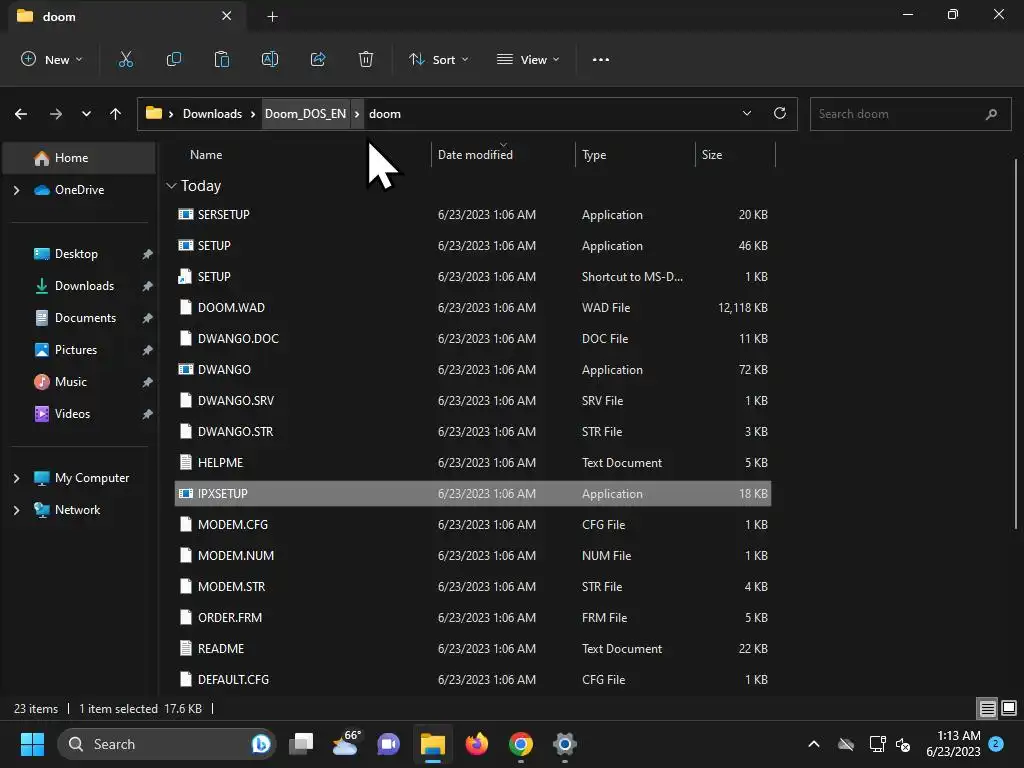Go forward with the right arrow
The height and width of the screenshot is (768, 1024).
56,114
